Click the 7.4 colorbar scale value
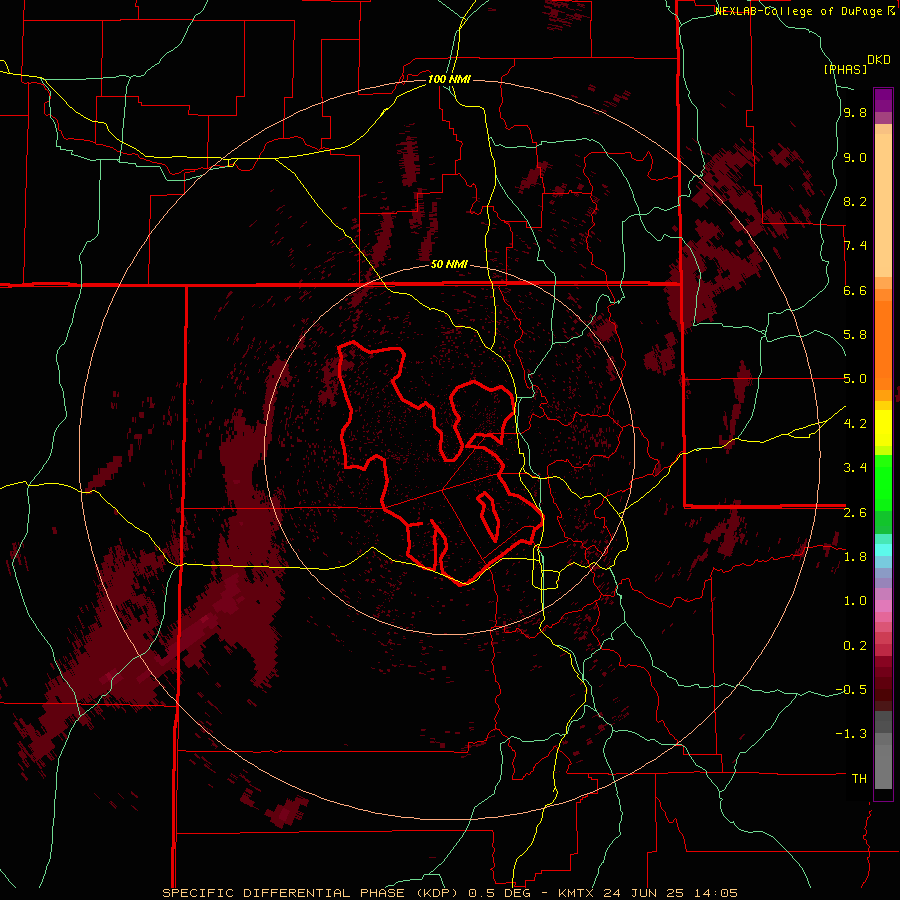The height and width of the screenshot is (900, 900). point(855,246)
